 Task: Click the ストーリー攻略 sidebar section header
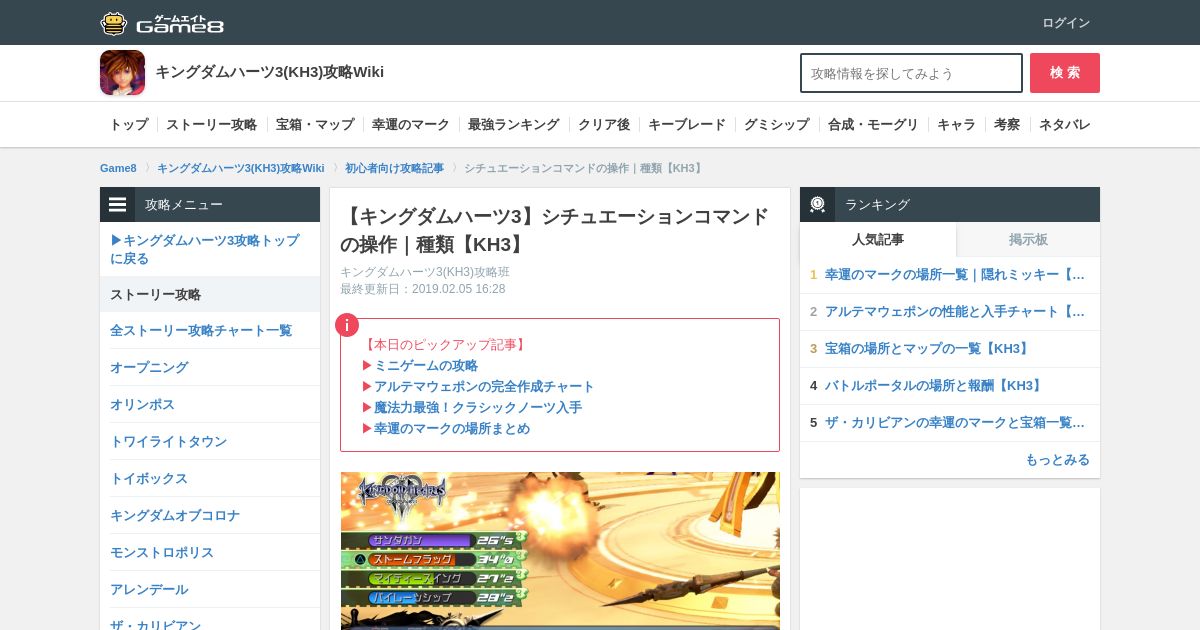(210, 294)
